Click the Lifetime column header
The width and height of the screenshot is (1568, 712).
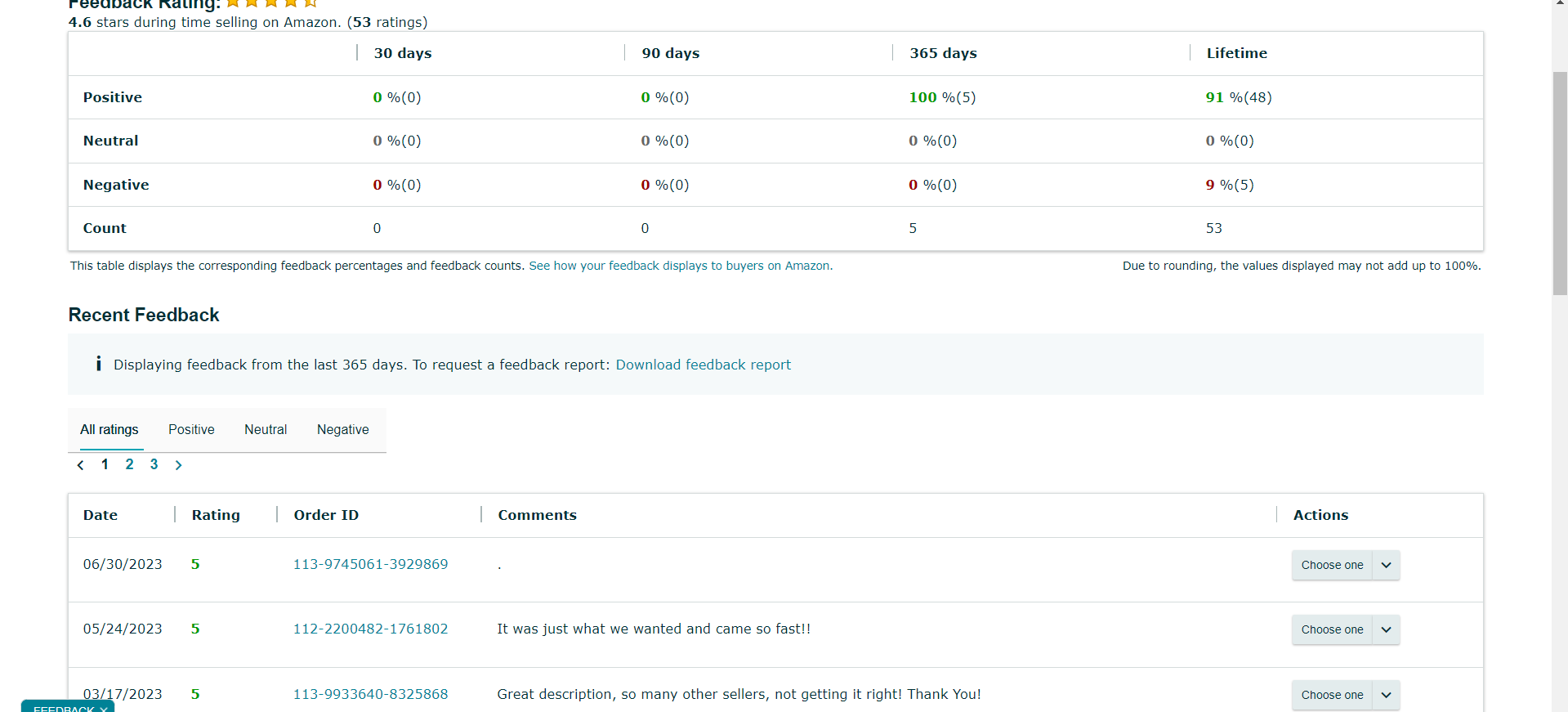point(1237,53)
